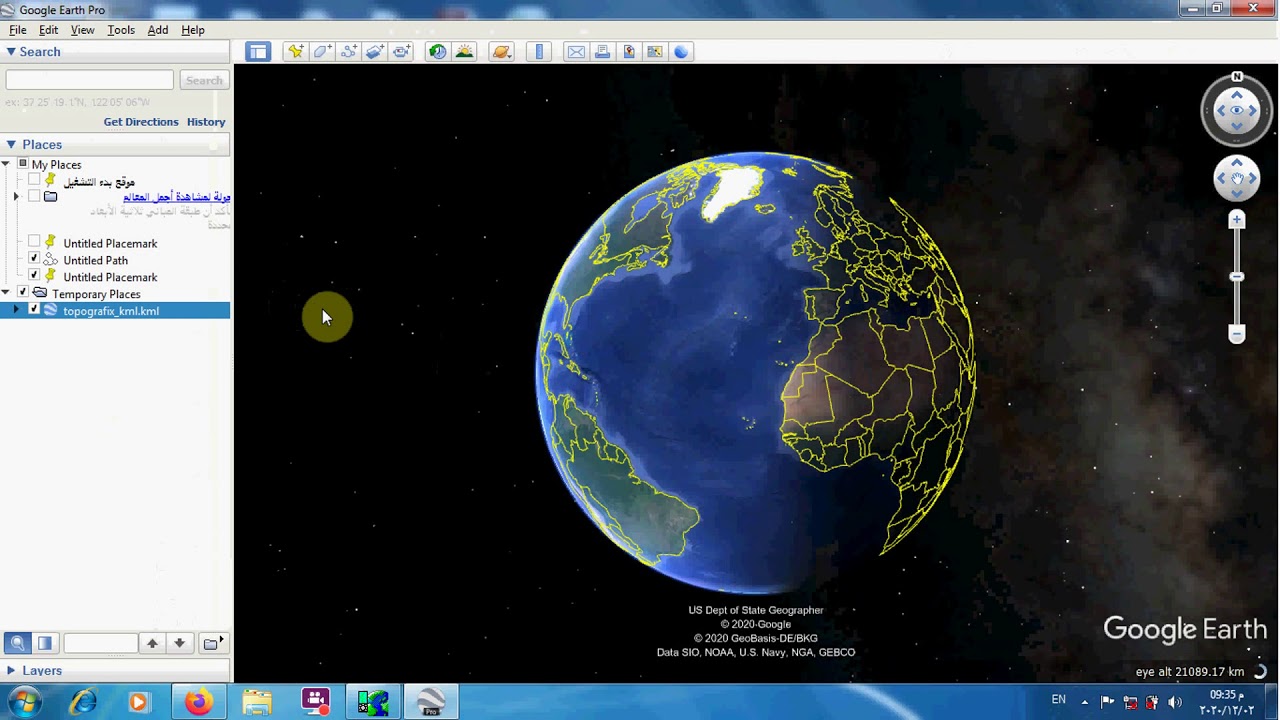Viewport: 1280px width, 720px height.
Task: Move selected place up arrow
Action: point(152,643)
